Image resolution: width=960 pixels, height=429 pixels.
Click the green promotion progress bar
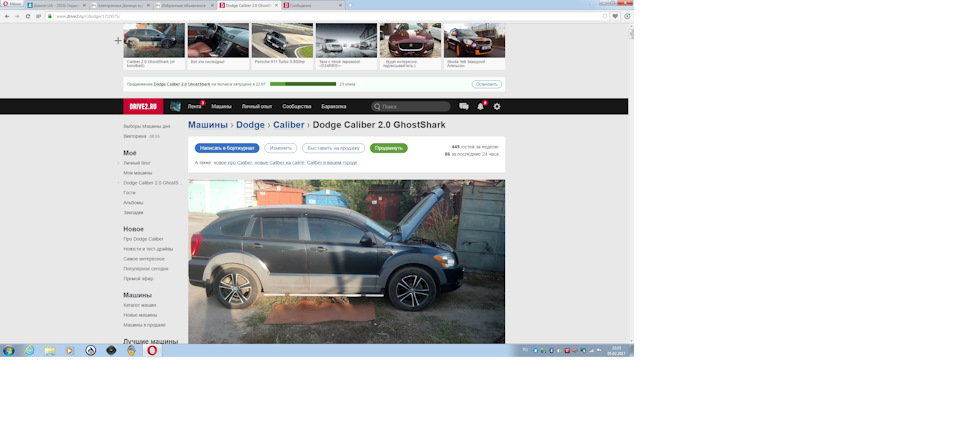coord(303,84)
